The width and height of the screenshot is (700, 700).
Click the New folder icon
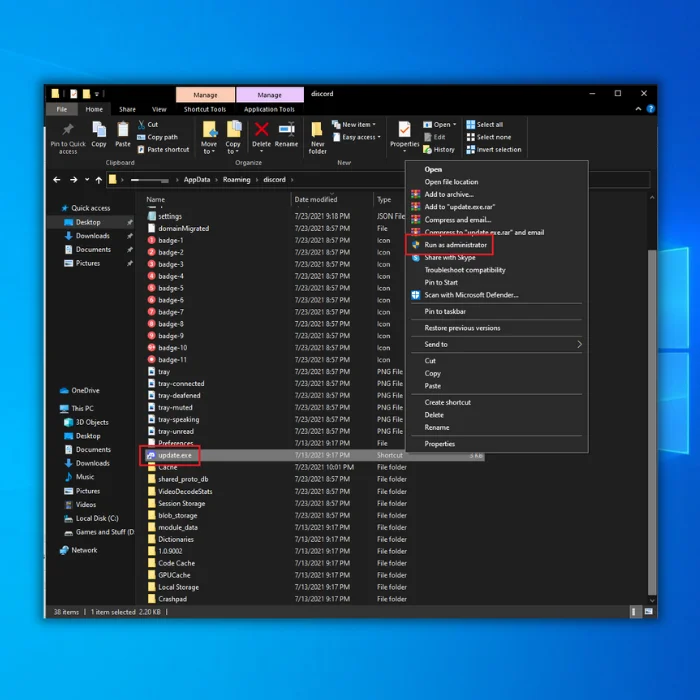317,129
